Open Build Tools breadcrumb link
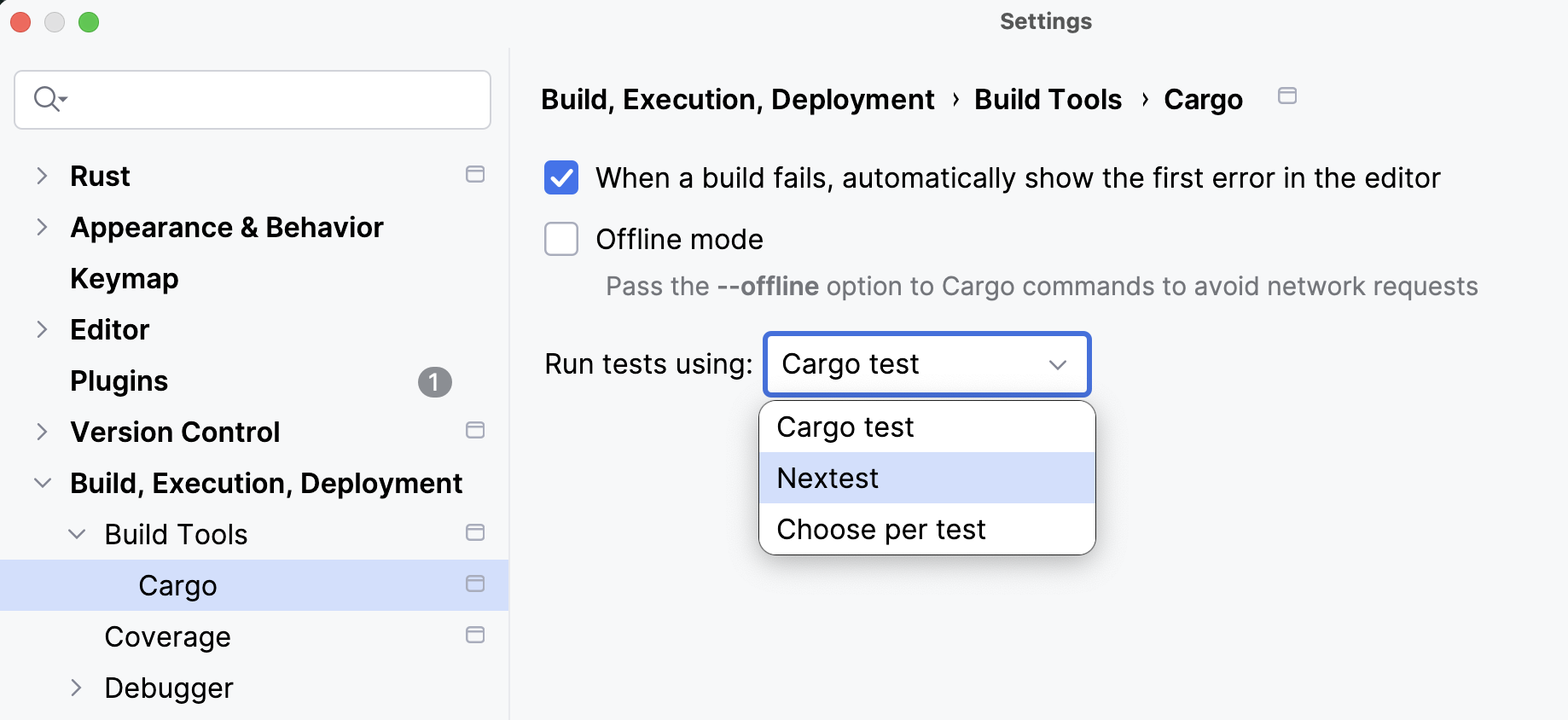The width and height of the screenshot is (1568, 720). 1048,99
